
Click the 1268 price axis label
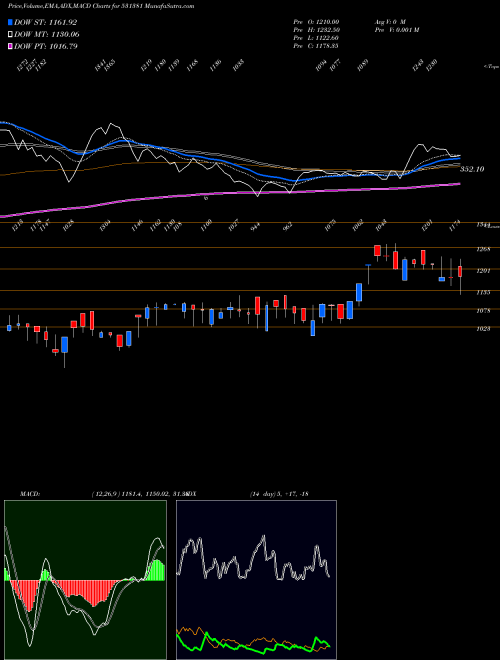point(483,249)
